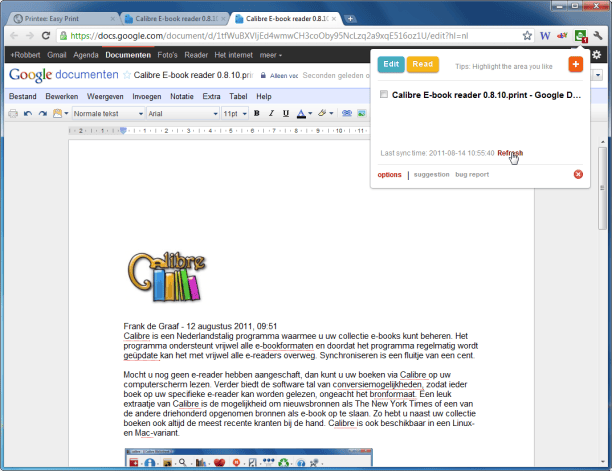612x471 pixels.
Task: Click the bug report link
Action: click(x=472, y=174)
